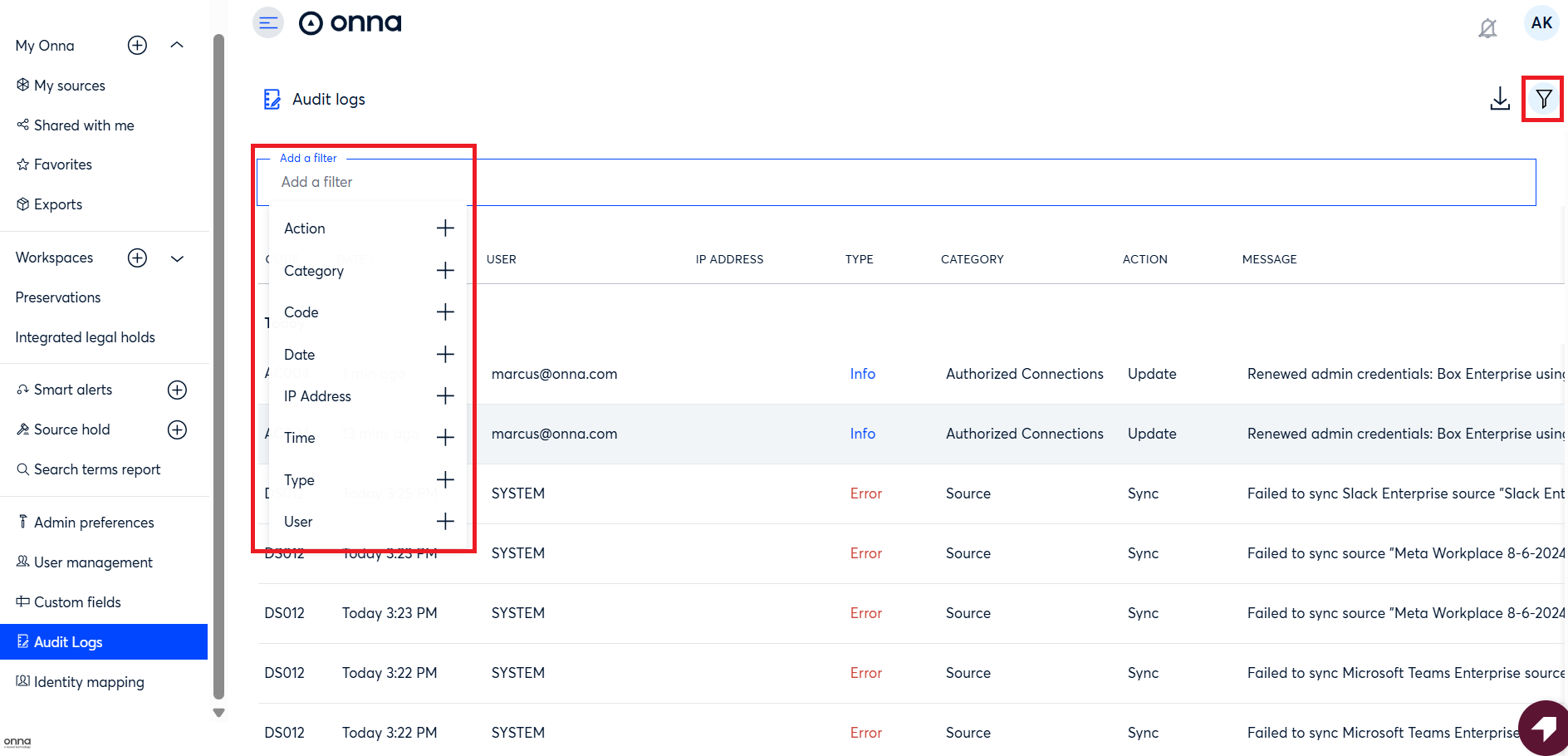The width and height of the screenshot is (1568, 756).
Task: Click the muted notification bell icon
Action: click(1487, 29)
